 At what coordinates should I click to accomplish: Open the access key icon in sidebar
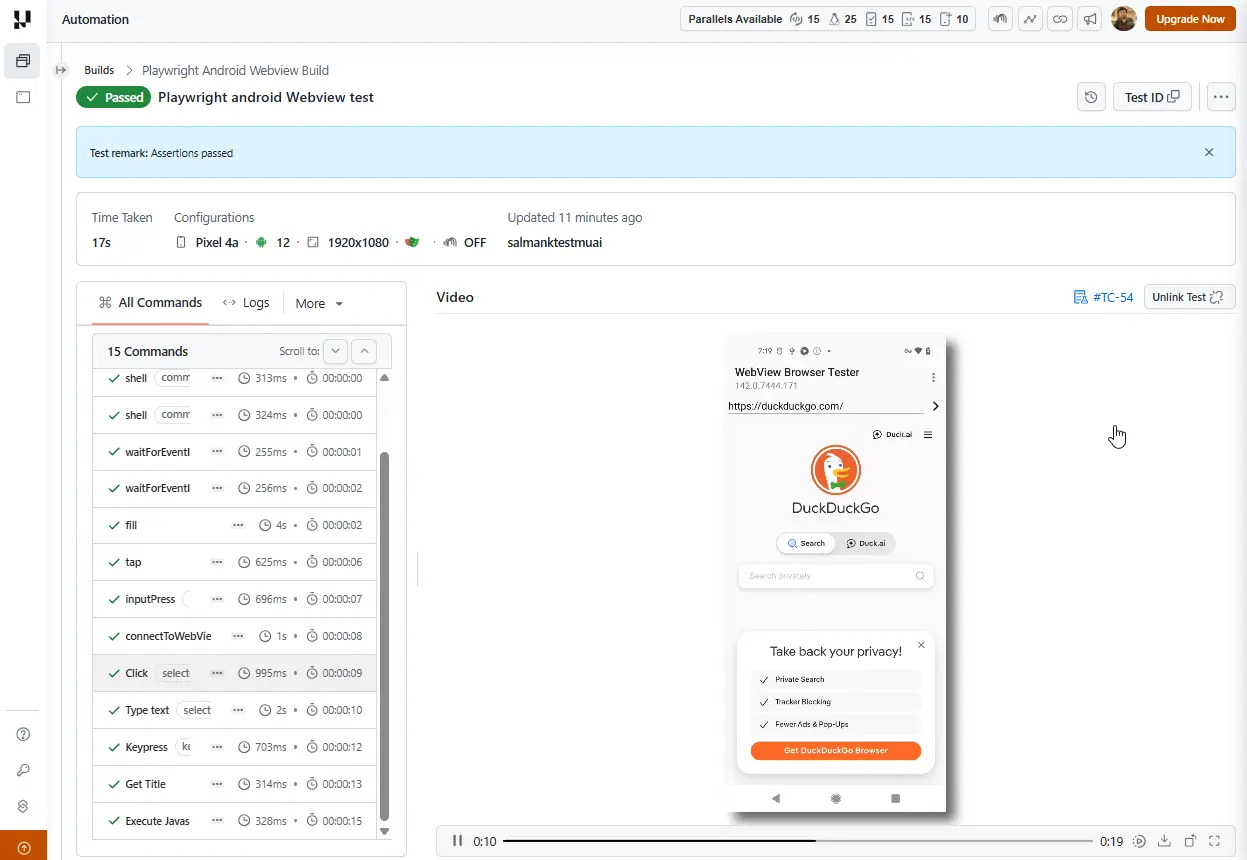pyautogui.click(x=23, y=770)
